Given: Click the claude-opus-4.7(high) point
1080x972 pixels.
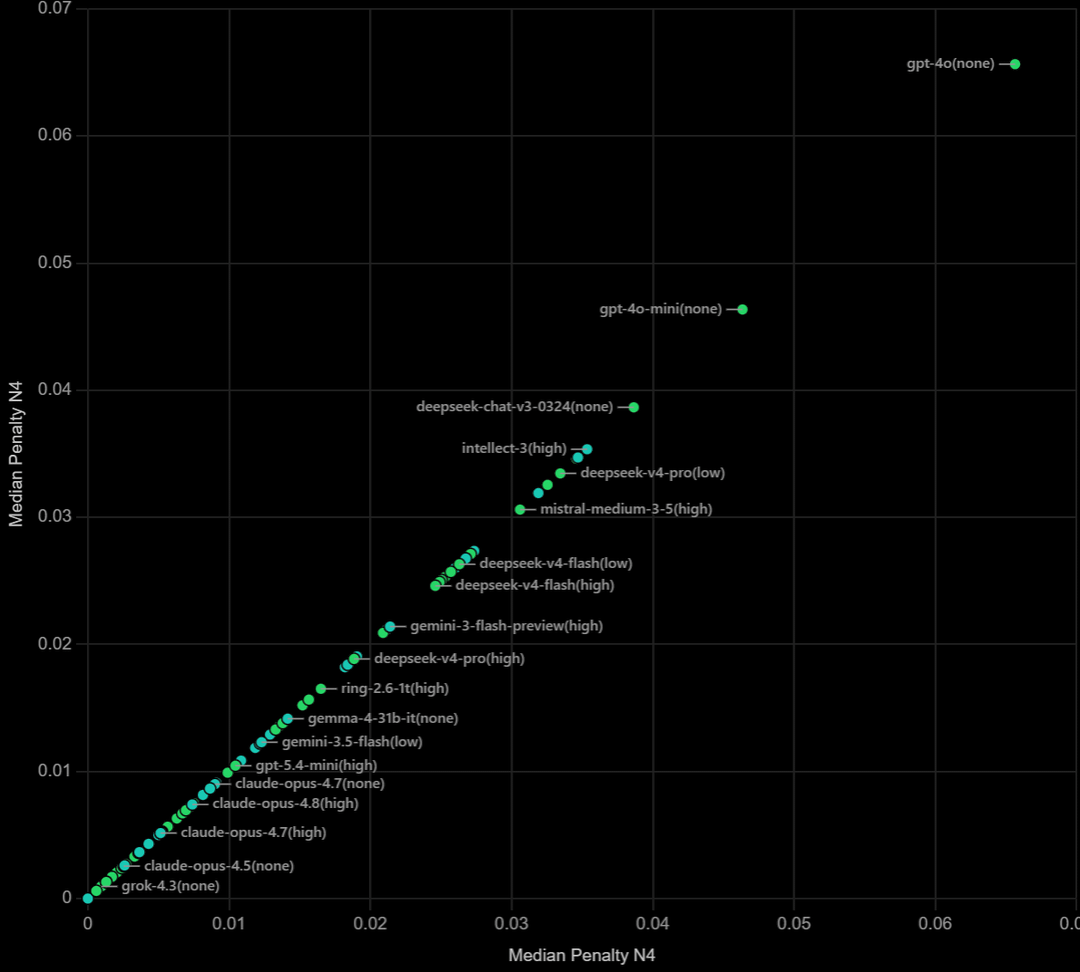Looking at the screenshot, I should click(x=160, y=833).
